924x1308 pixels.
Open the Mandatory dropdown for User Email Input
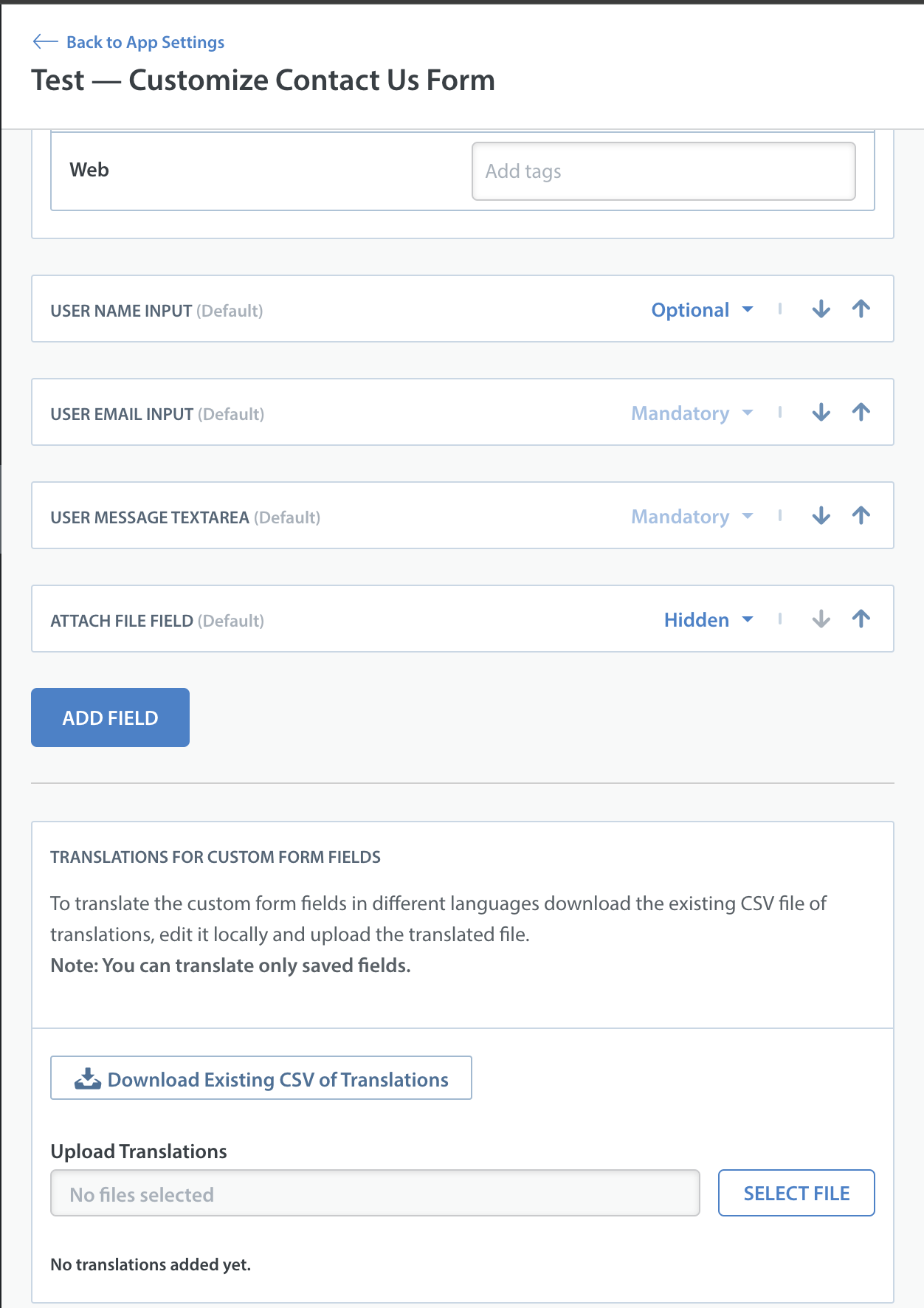coord(692,413)
